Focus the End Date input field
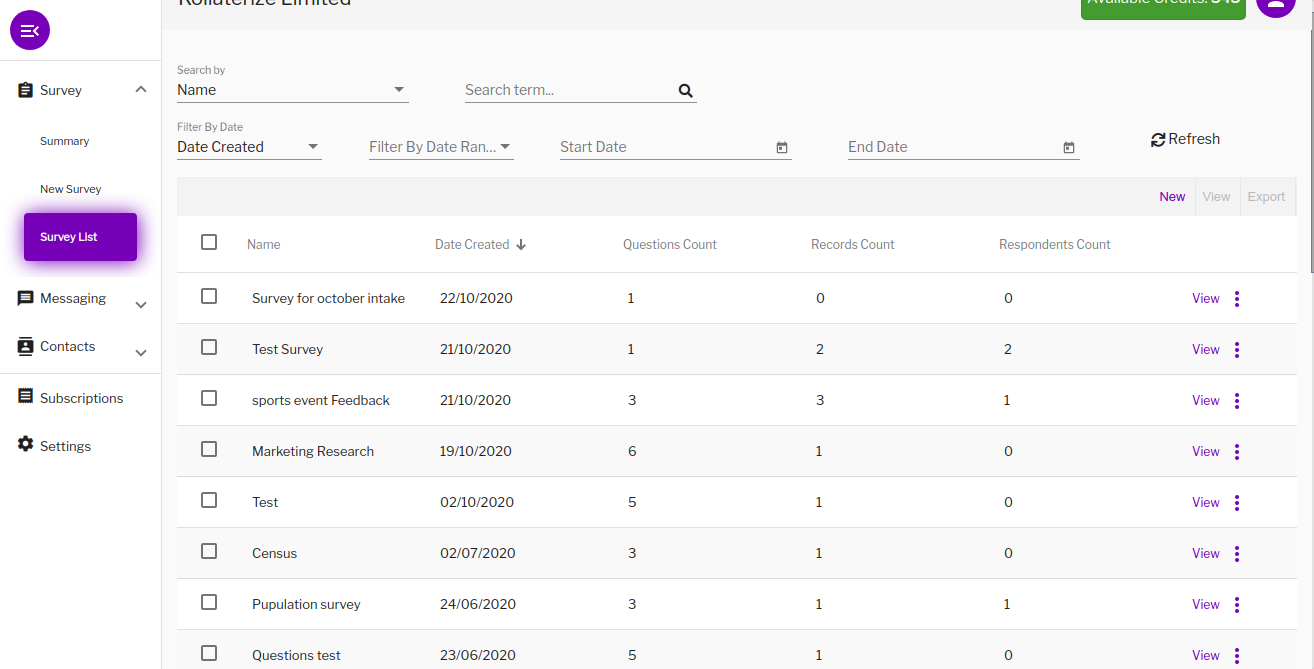 click(954, 147)
